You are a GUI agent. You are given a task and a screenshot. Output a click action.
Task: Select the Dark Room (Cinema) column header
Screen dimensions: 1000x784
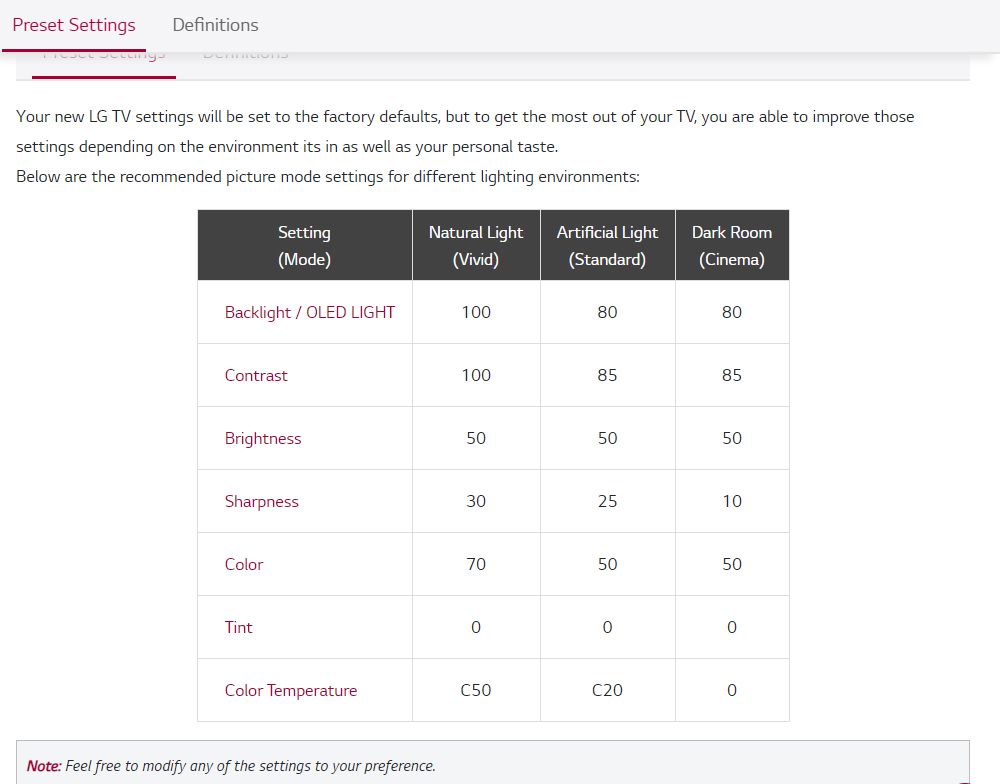coord(732,245)
